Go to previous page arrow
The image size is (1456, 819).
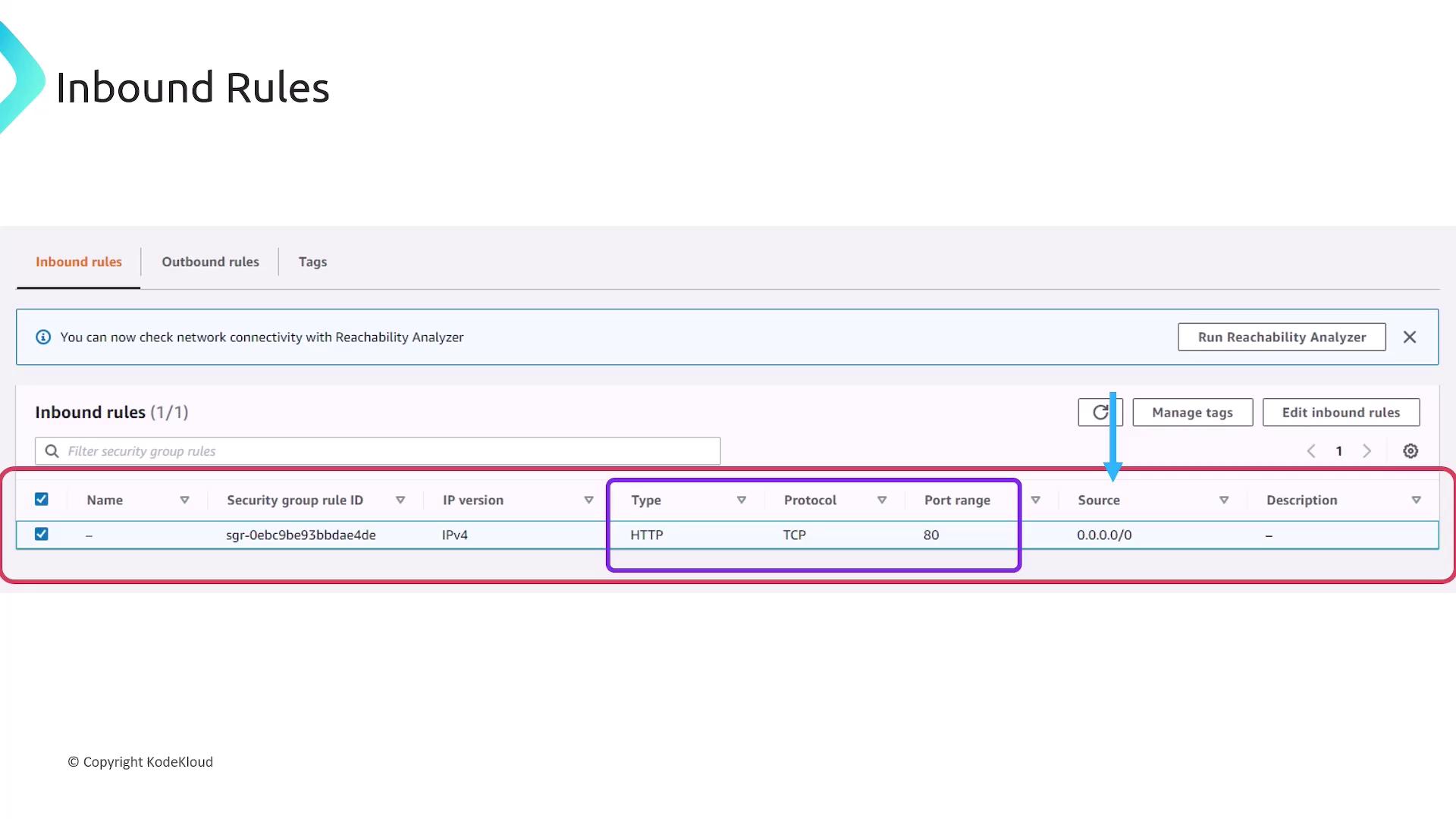pyautogui.click(x=1311, y=451)
